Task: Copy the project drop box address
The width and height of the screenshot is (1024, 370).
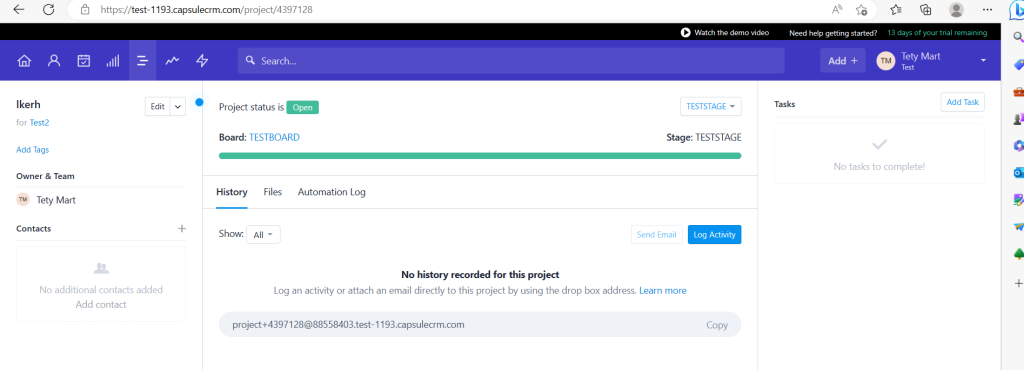Action: (x=716, y=325)
